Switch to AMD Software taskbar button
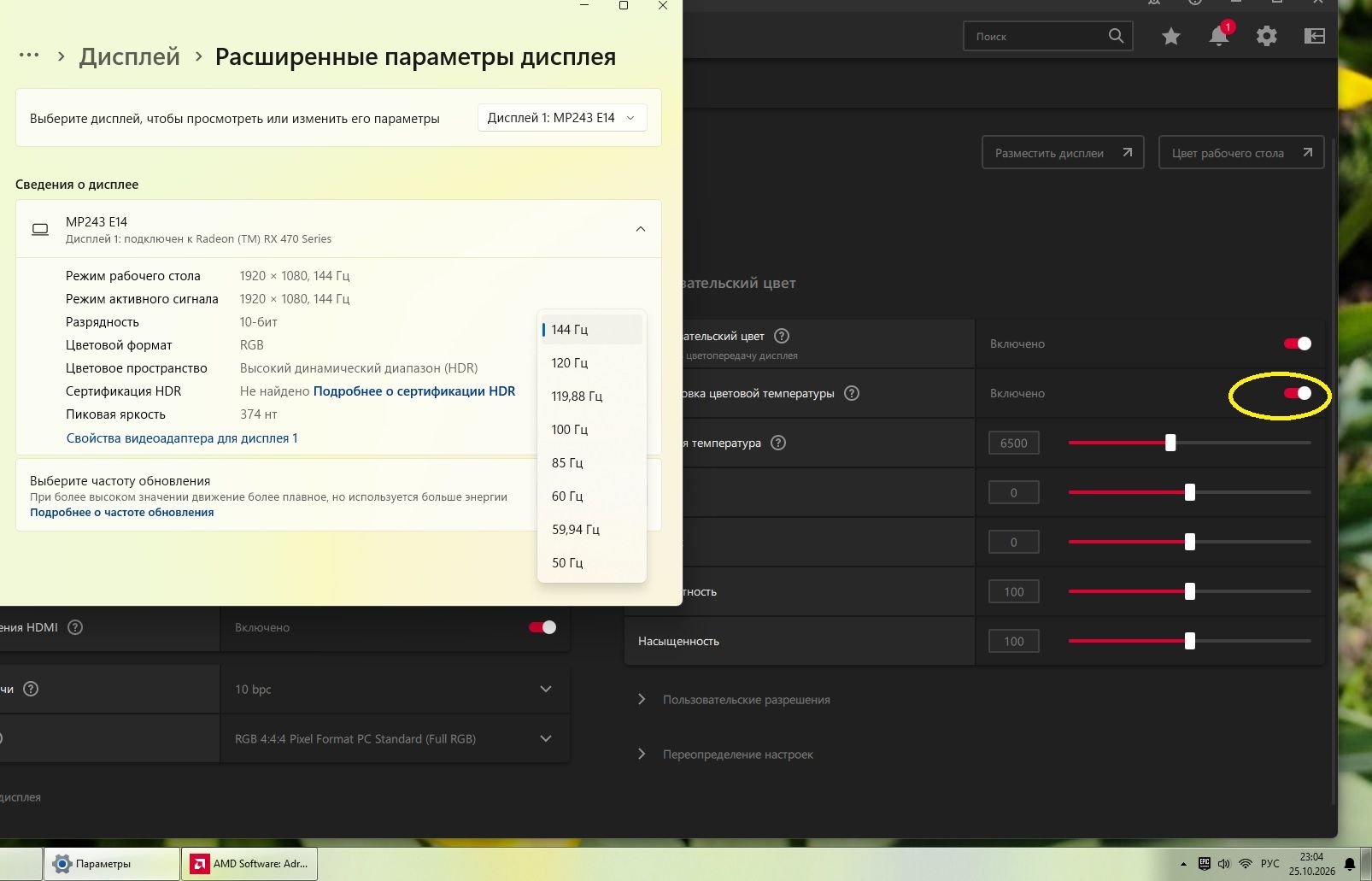 [249, 864]
